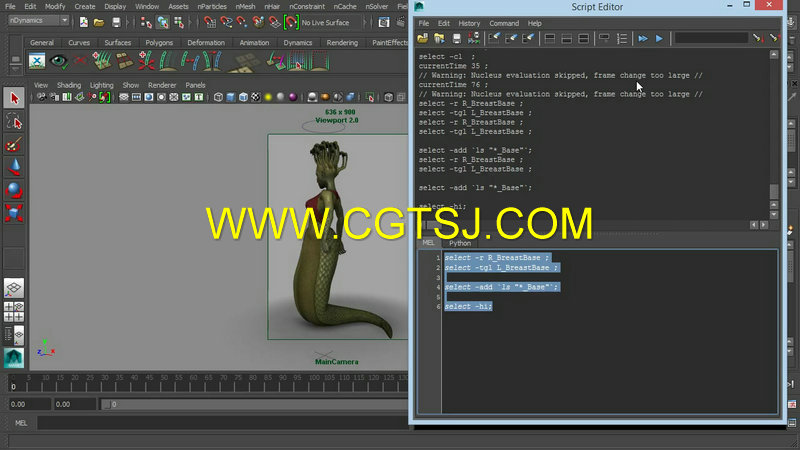Open the Script Editor File menu
Viewport: 800px width, 450px height.
click(x=423, y=23)
